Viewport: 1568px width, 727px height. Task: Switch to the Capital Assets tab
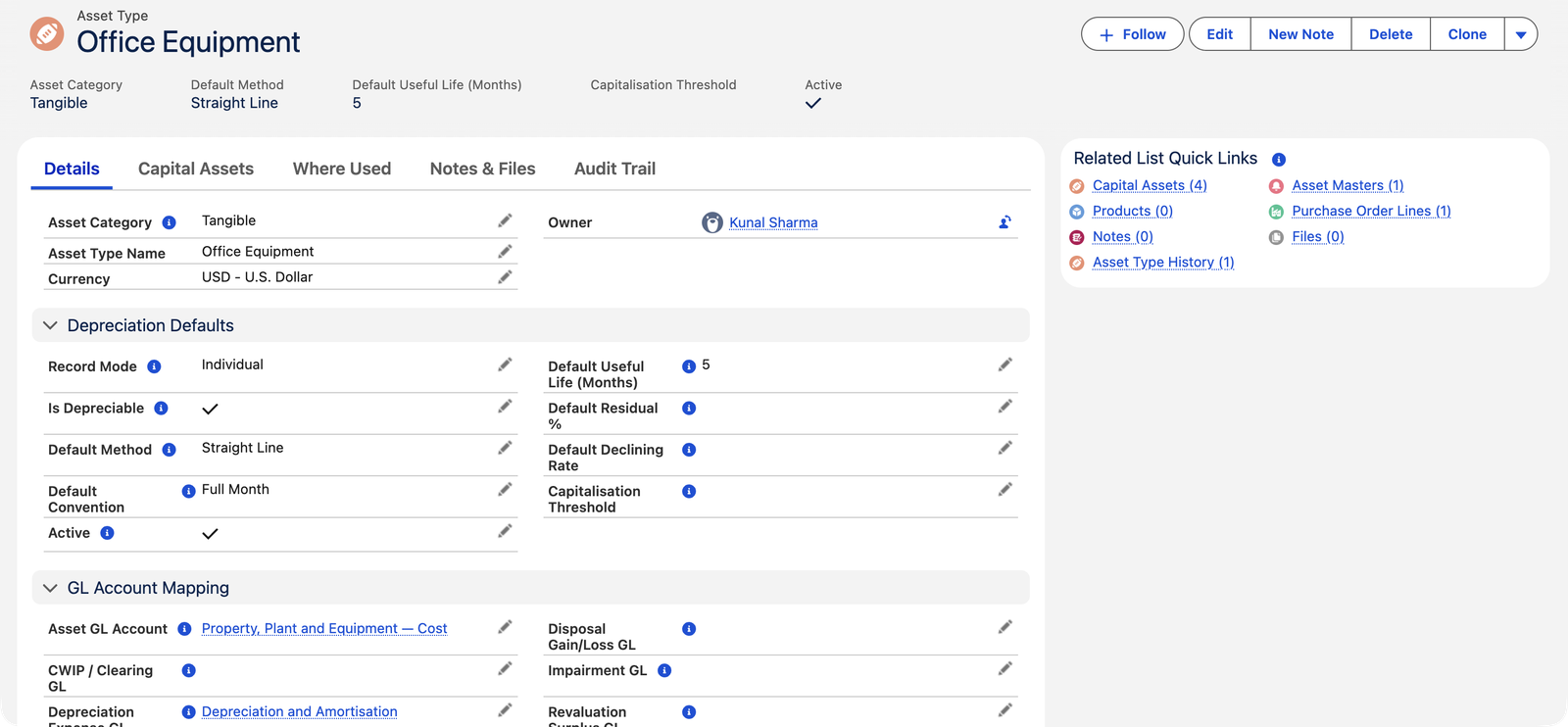click(196, 169)
